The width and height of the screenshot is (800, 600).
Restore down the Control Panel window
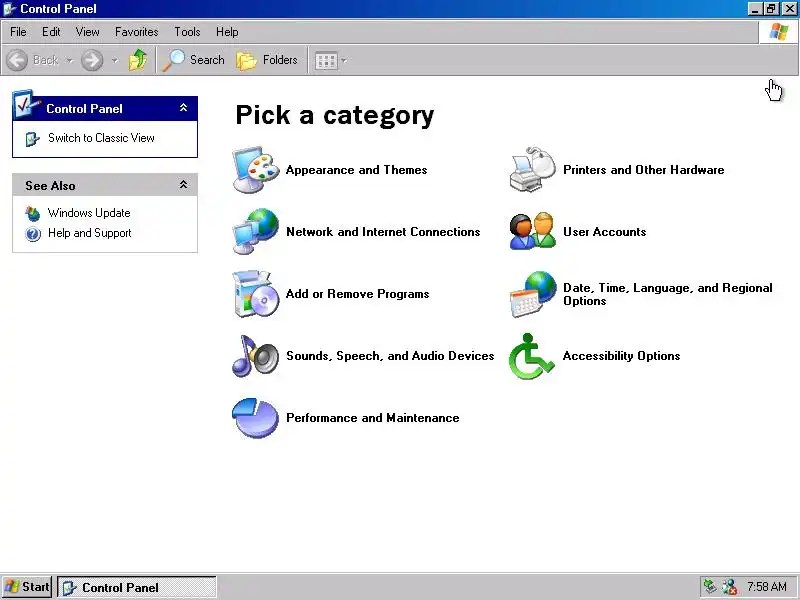pos(771,9)
